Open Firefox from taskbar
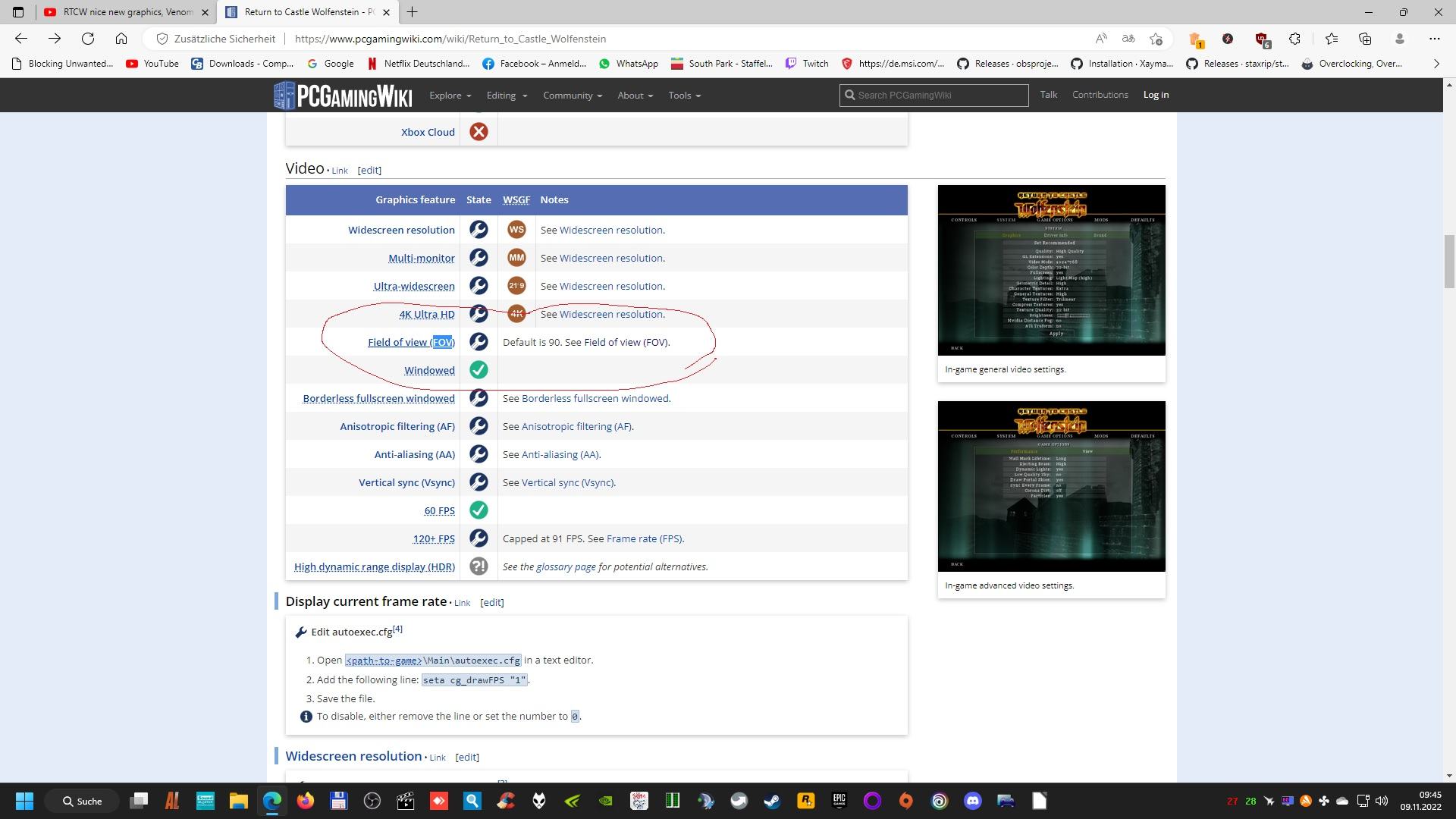The image size is (1456, 819). coord(306,801)
